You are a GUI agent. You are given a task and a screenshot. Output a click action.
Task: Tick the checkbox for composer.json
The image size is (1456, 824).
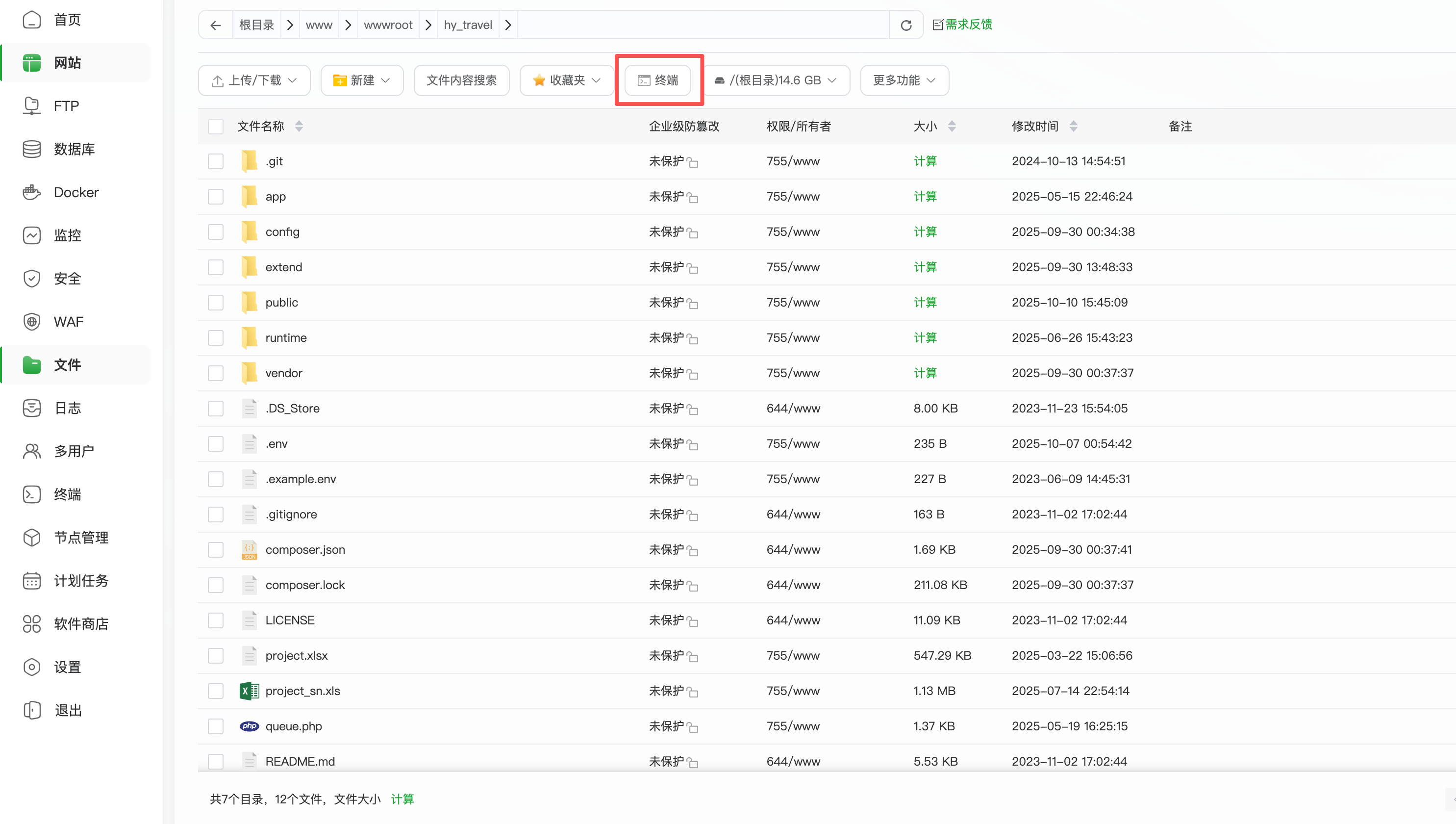tap(216, 549)
